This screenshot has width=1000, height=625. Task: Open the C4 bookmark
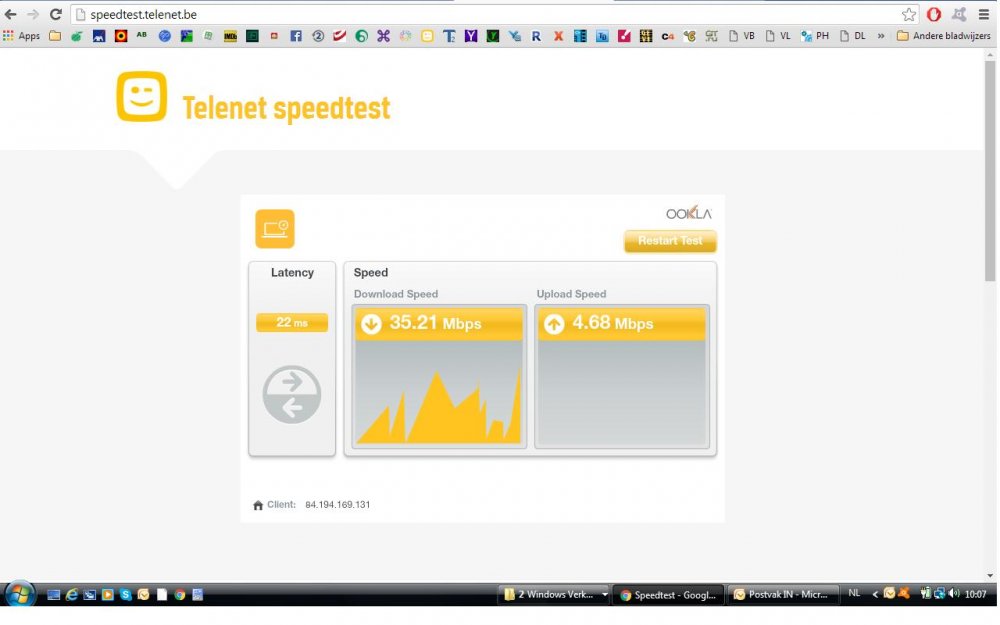pos(668,36)
